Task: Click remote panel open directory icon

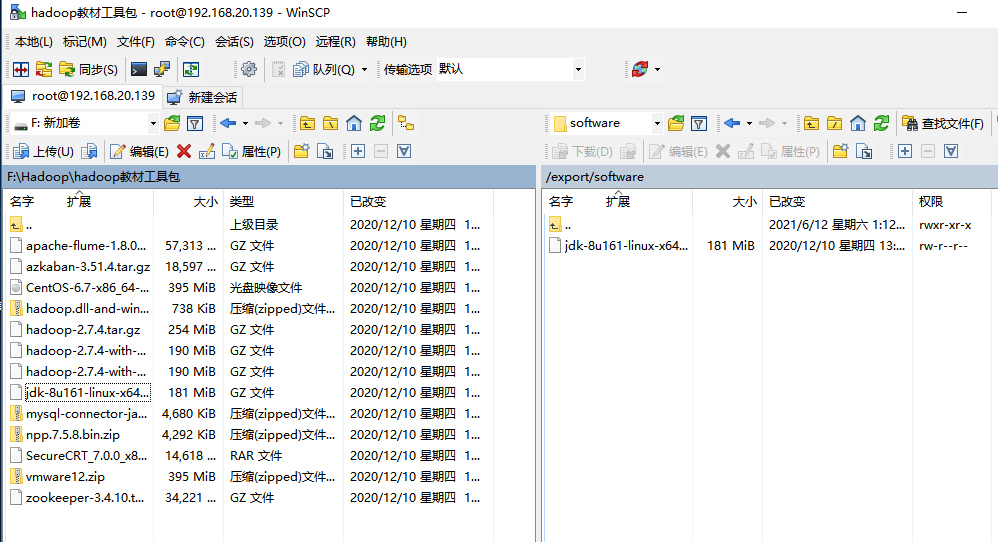Action: (x=676, y=123)
